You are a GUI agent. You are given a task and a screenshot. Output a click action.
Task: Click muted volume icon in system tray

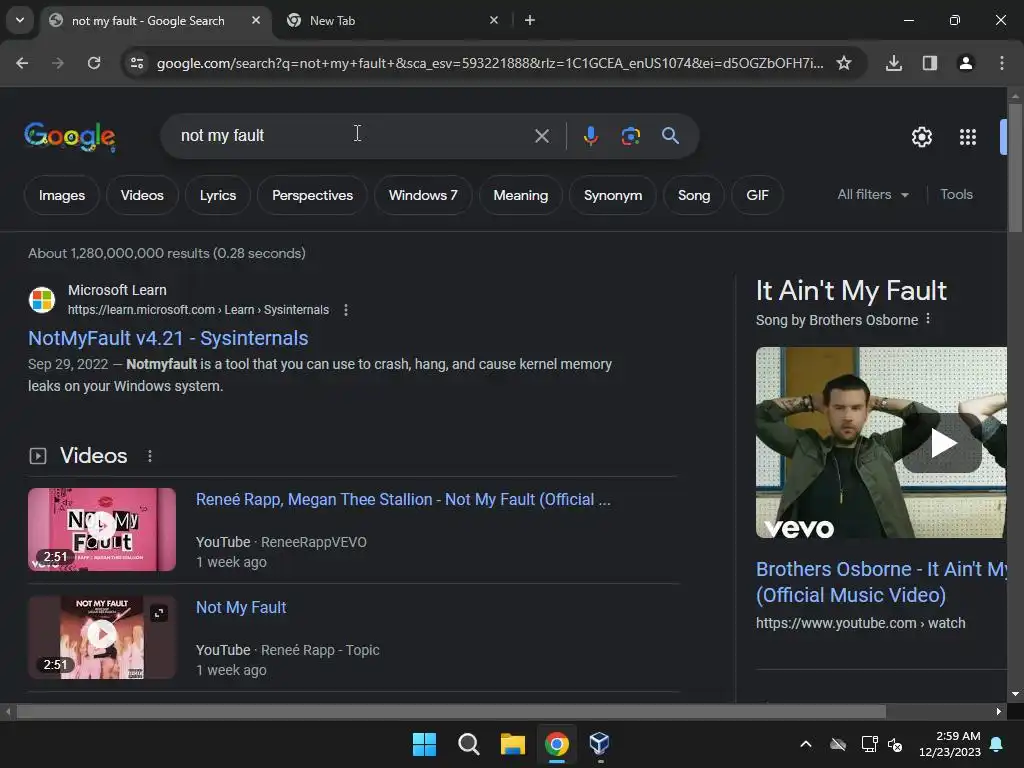895,744
